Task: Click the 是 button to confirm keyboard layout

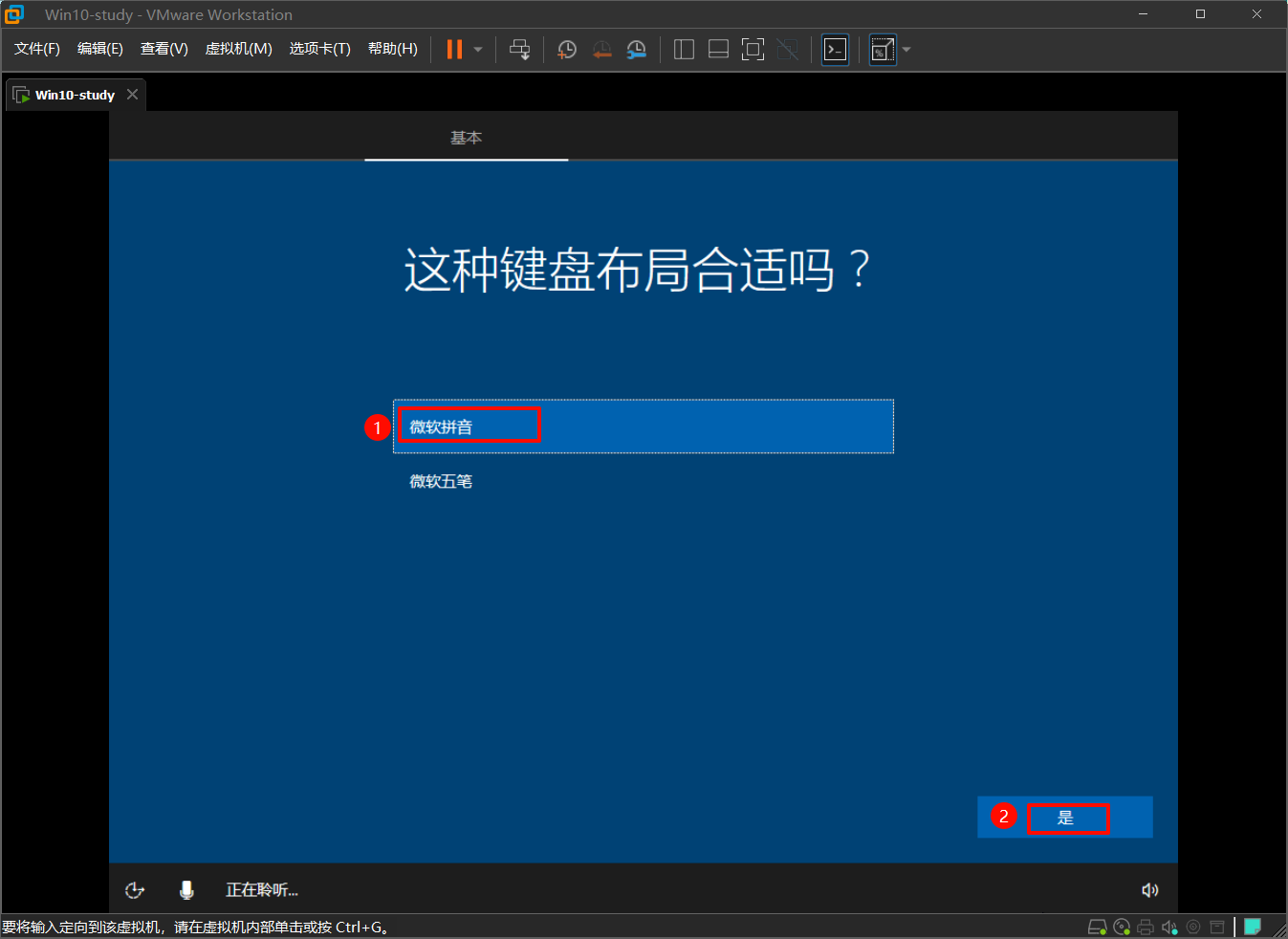Action: pos(1068,819)
